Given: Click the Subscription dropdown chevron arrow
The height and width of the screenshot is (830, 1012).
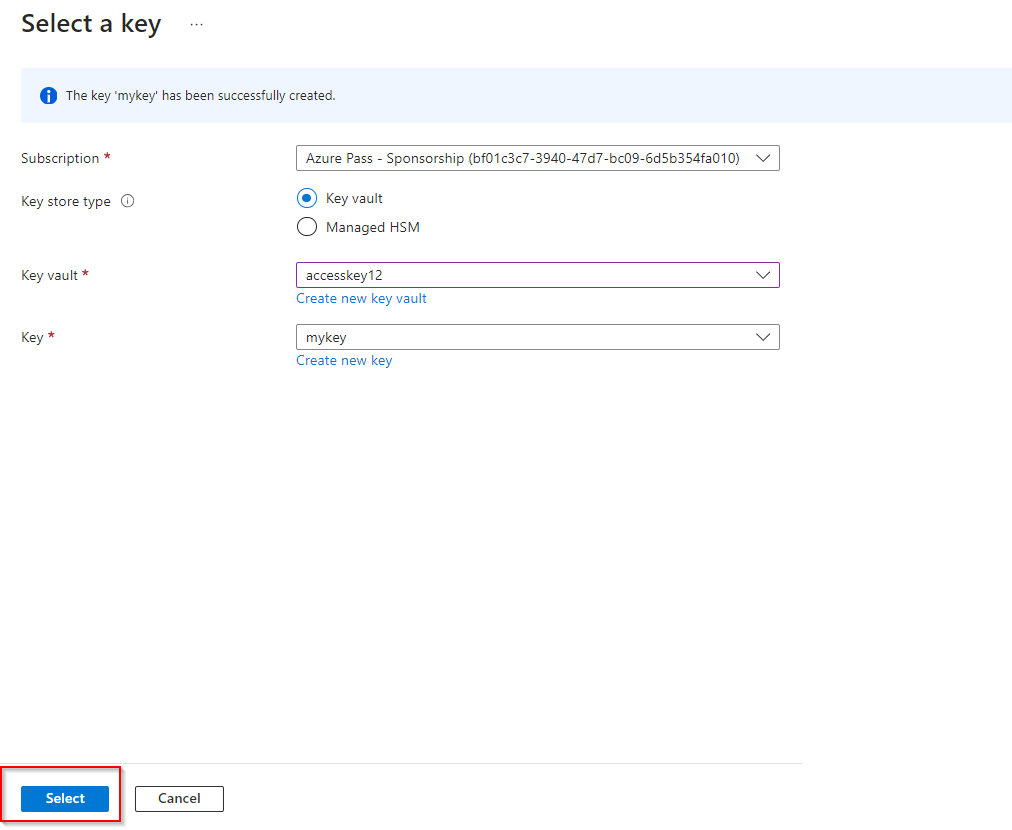Looking at the screenshot, I should [763, 158].
